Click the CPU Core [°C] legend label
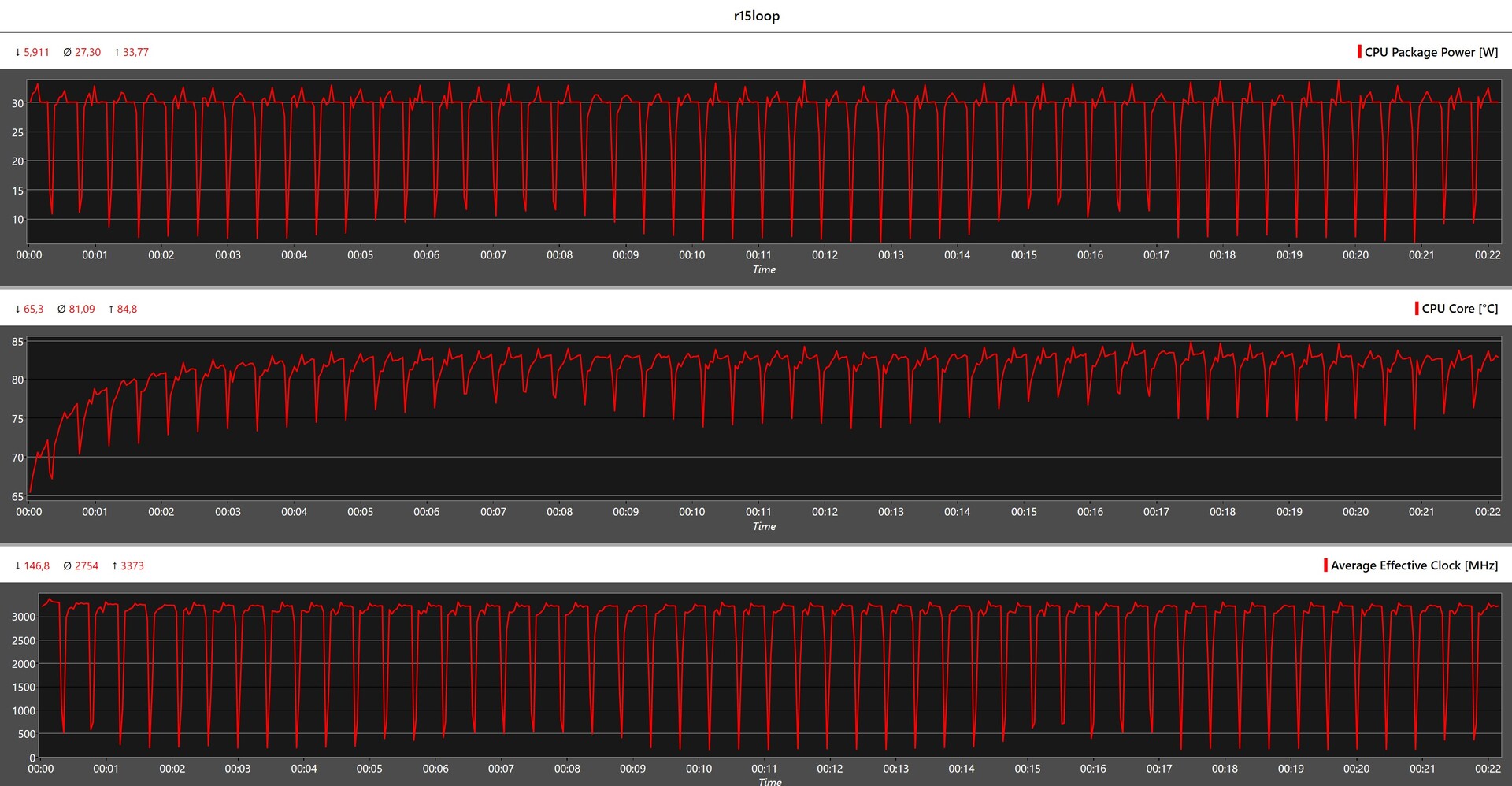Image resolution: width=1512 pixels, height=786 pixels. coord(1459,309)
